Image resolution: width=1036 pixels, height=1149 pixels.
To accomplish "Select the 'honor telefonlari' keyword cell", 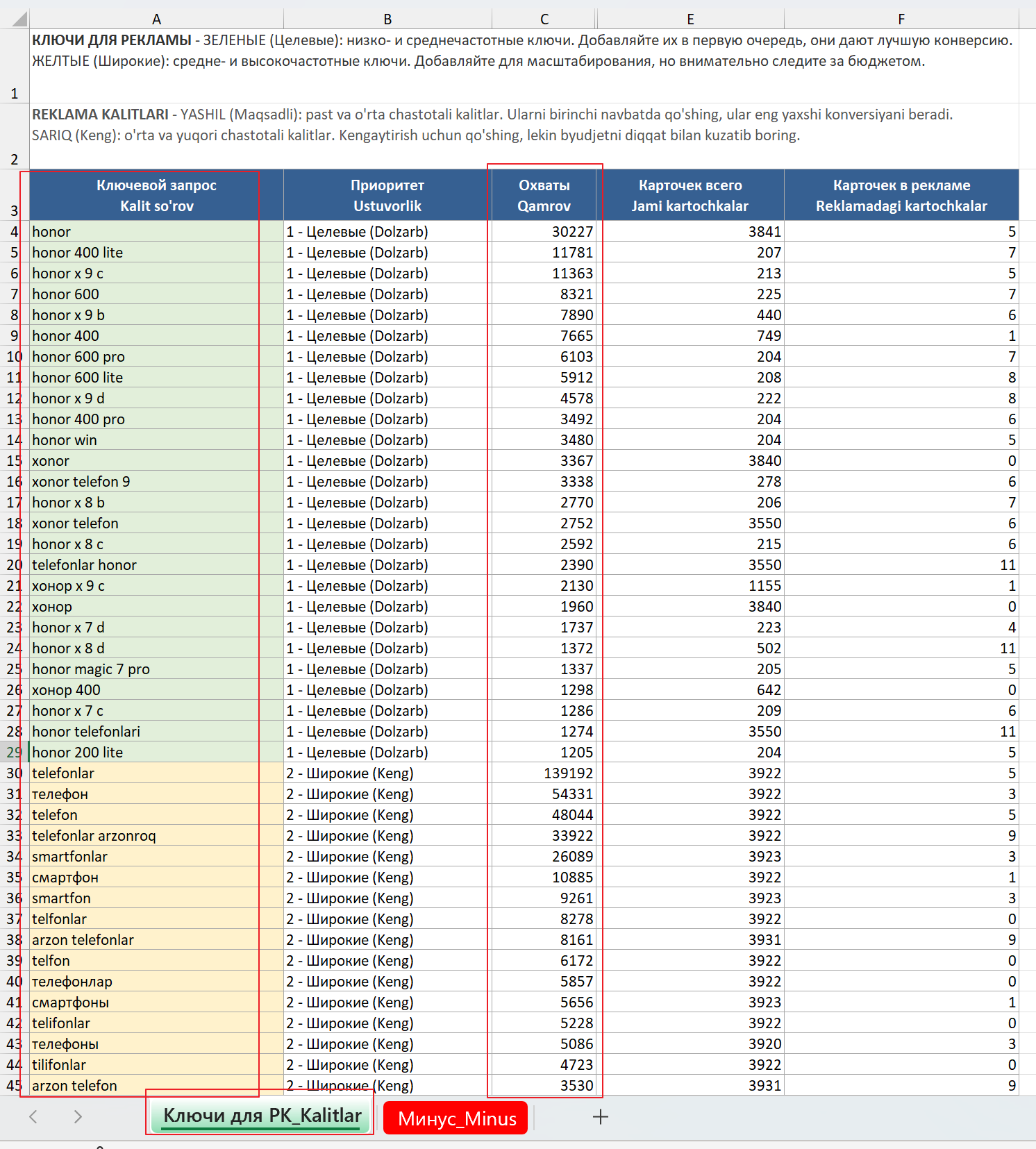I will pos(156,731).
